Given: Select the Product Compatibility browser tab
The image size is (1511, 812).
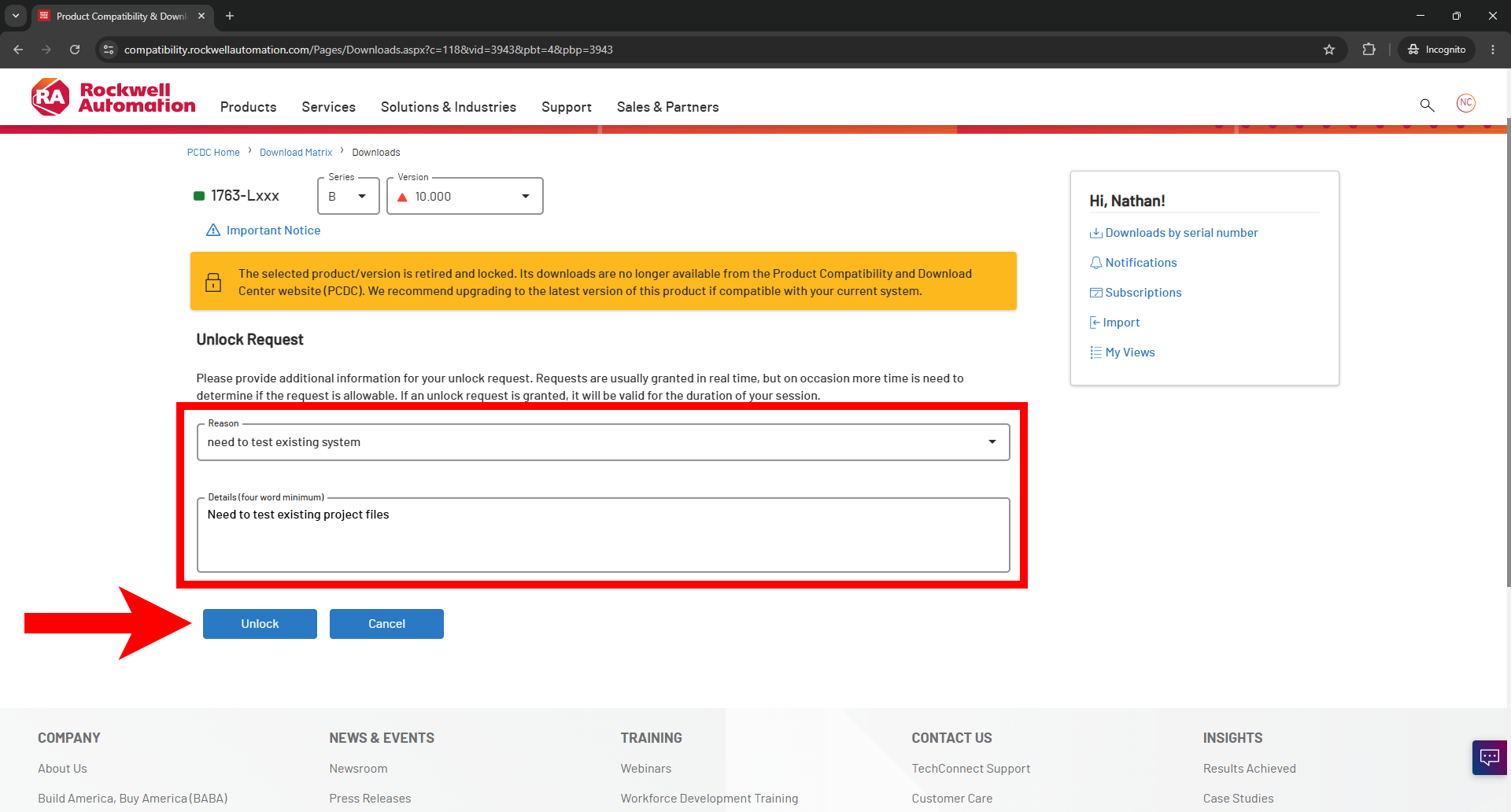Looking at the screenshot, I should click(122, 16).
